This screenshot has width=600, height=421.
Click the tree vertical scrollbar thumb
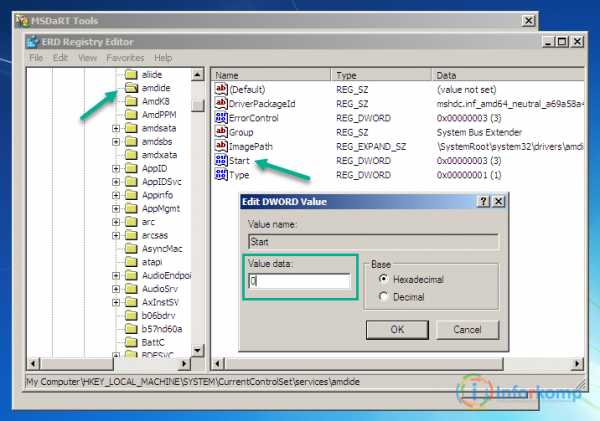point(197,105)
